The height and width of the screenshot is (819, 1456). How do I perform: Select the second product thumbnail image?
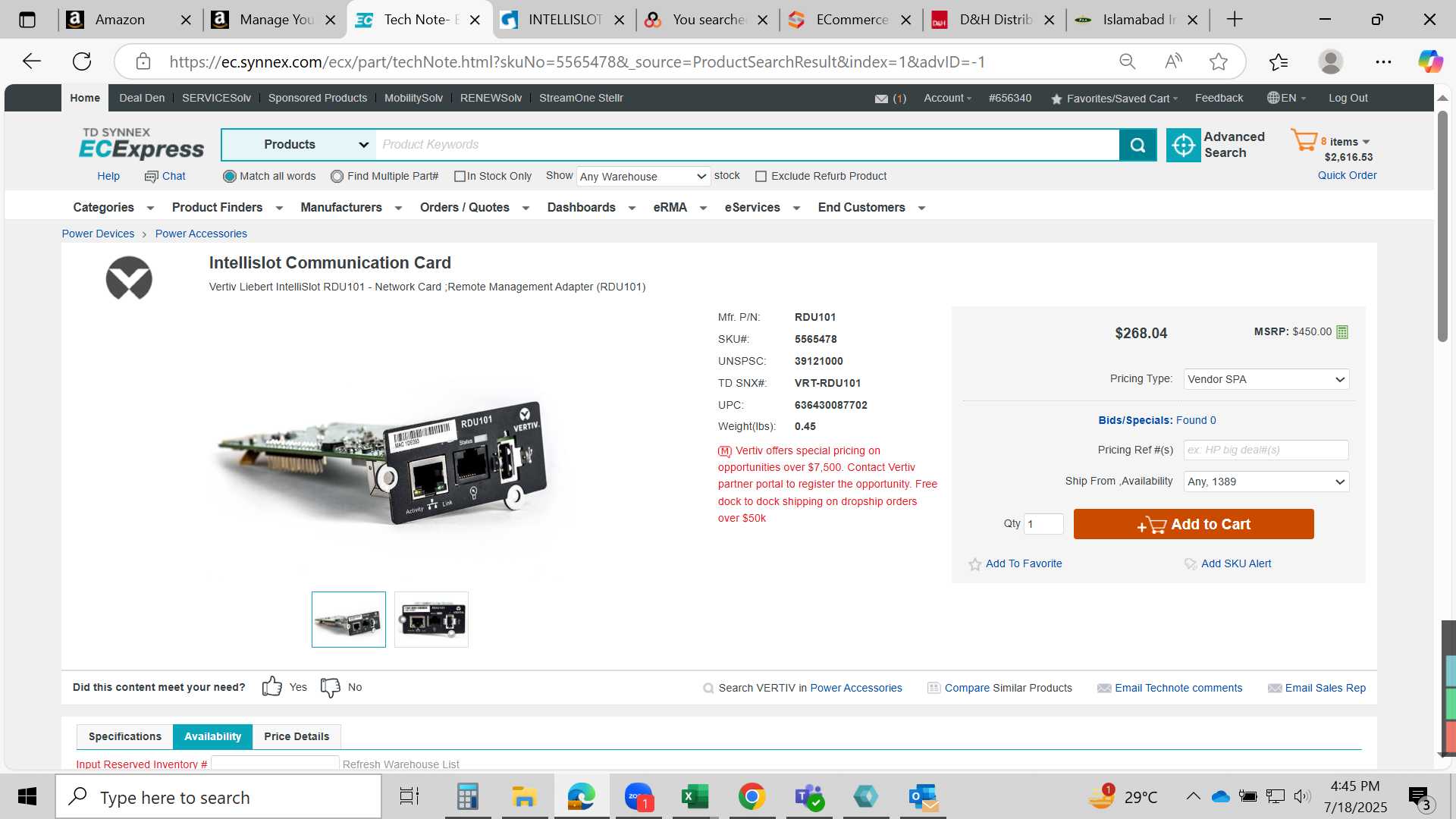tap(431, 620)
